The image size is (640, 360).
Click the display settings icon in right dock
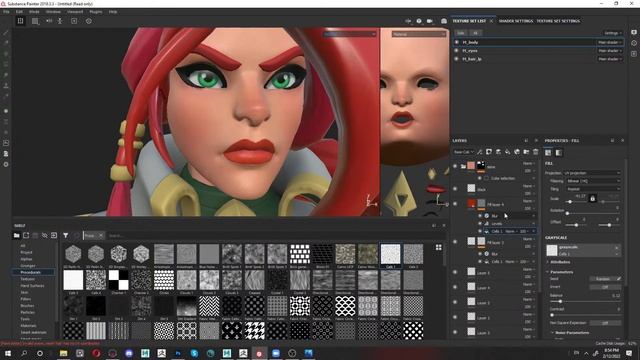click(x=634, y=32)
